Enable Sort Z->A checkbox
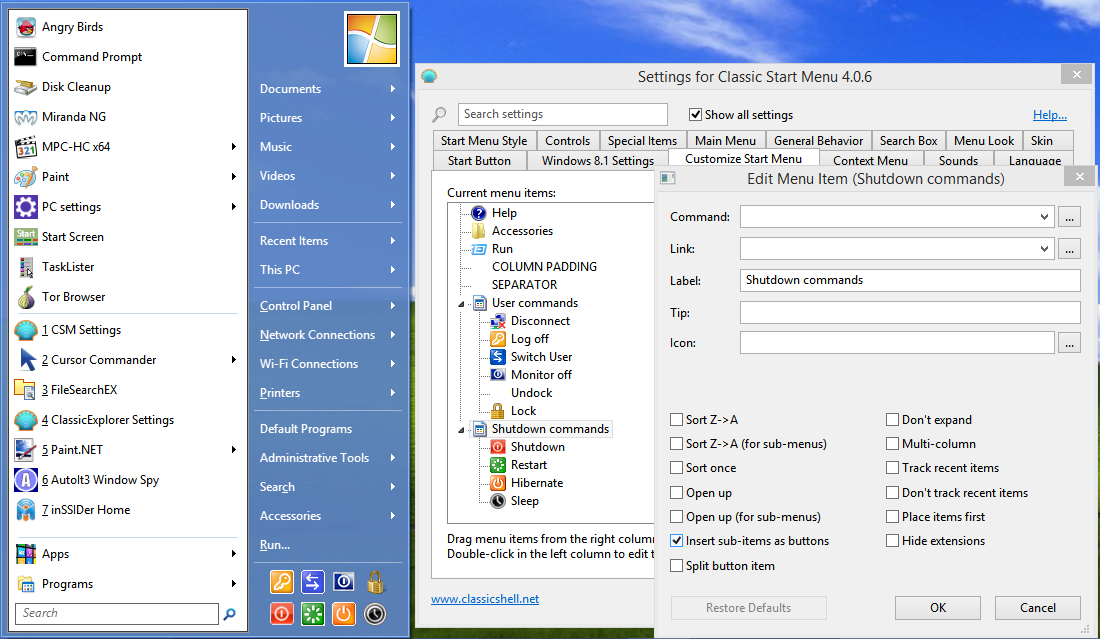 676,419
